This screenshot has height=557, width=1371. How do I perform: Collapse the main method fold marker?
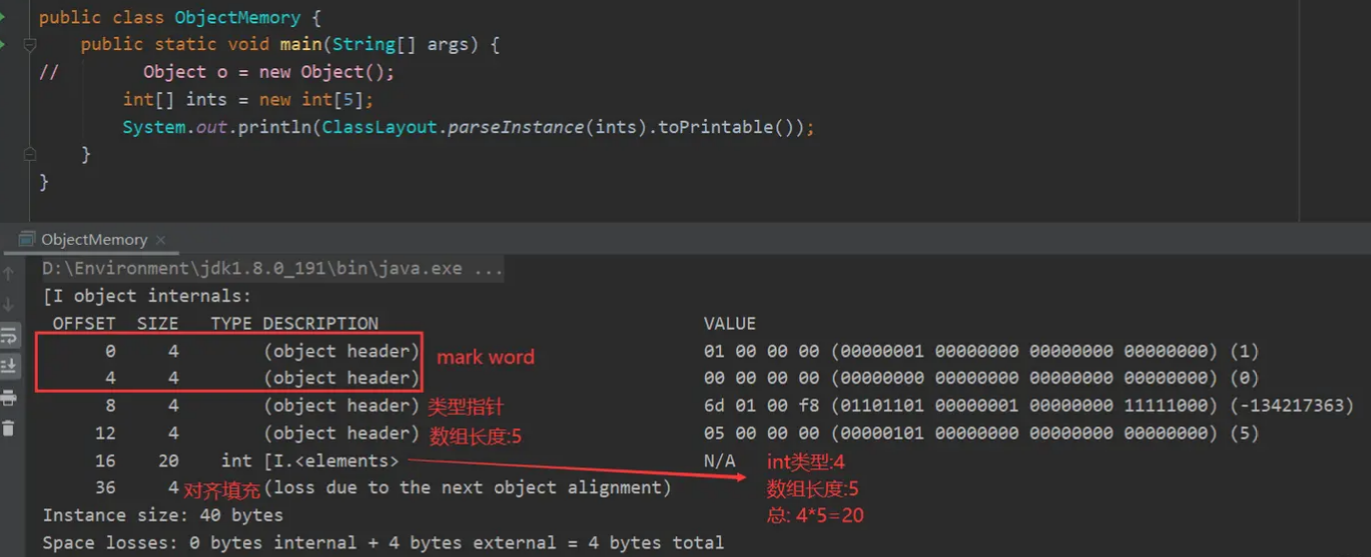(x=30, y=45)
